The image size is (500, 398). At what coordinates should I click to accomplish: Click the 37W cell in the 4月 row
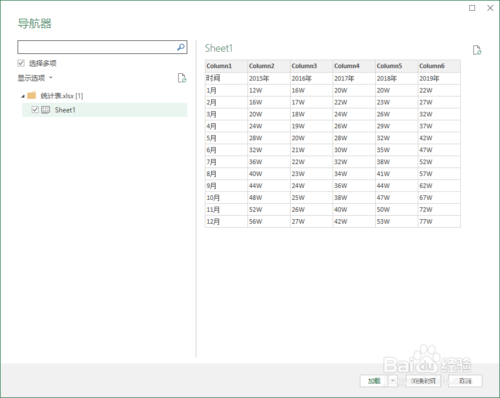tap(439, 126)
